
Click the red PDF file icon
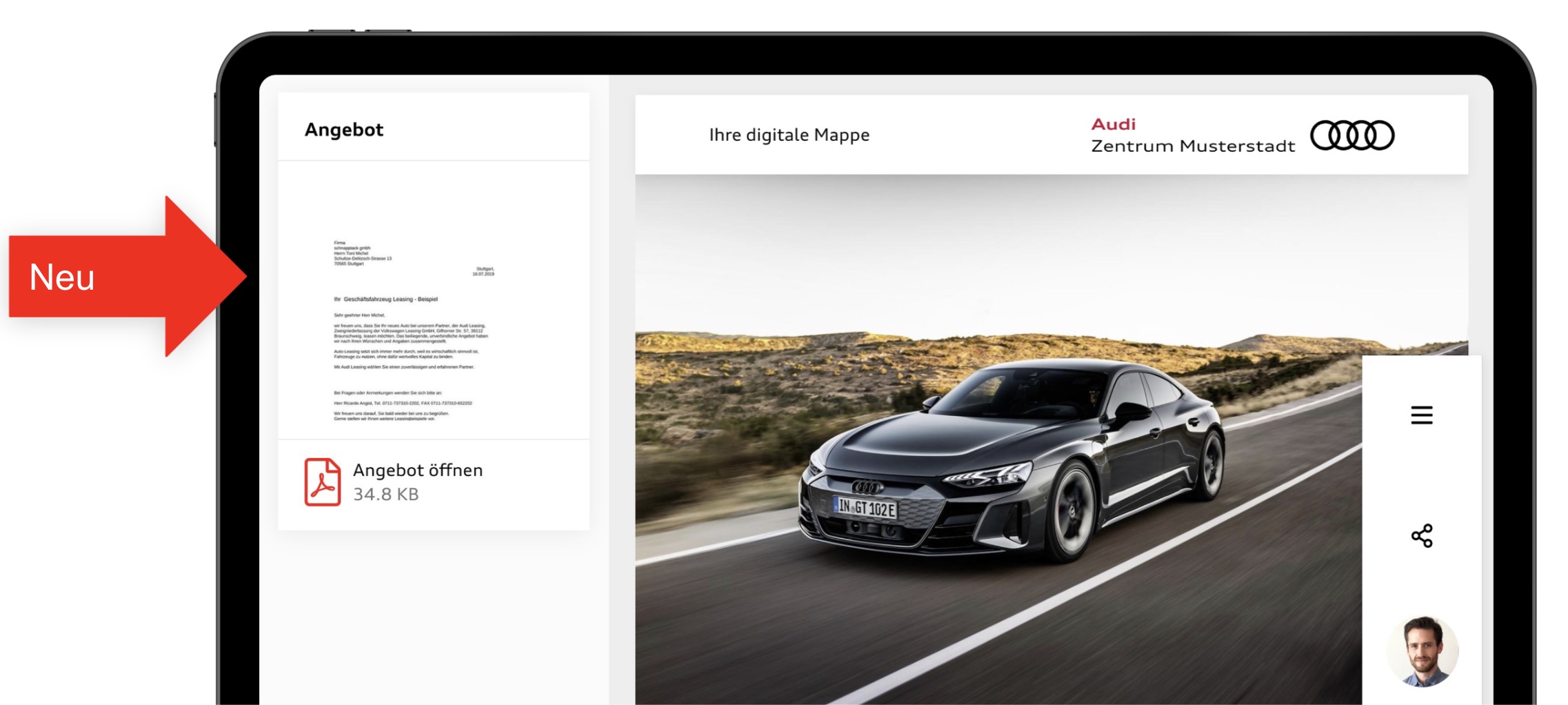(x=322, y=481)
